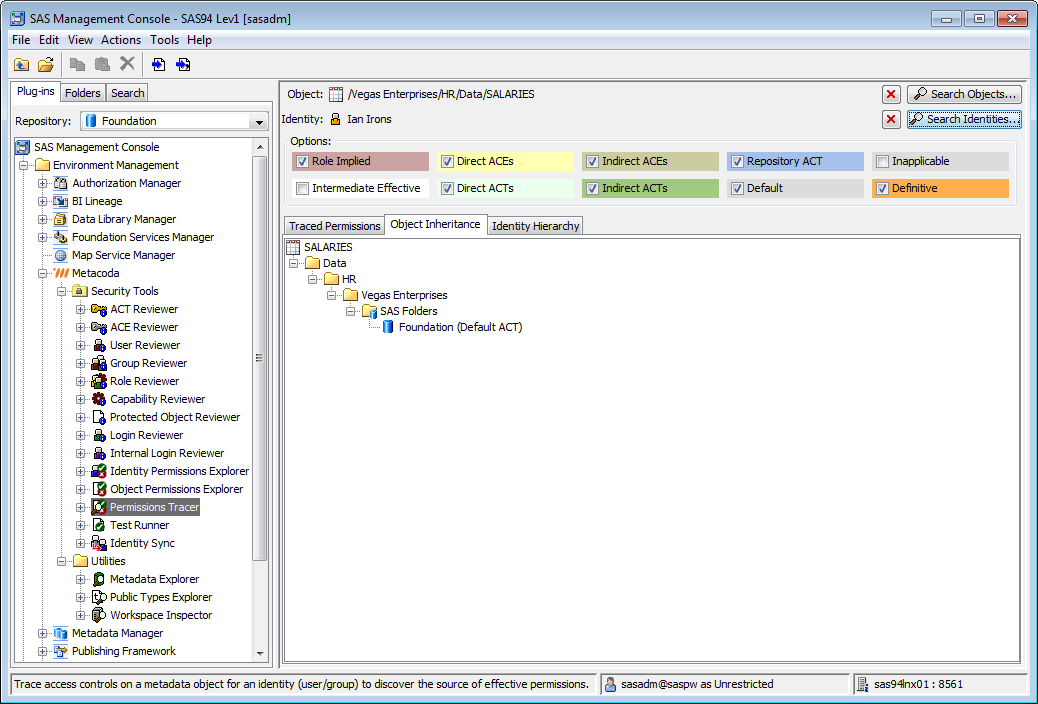1038x704 pixels.
Task: Select SAS Folders in the inheritance tree
Action: 408,311
